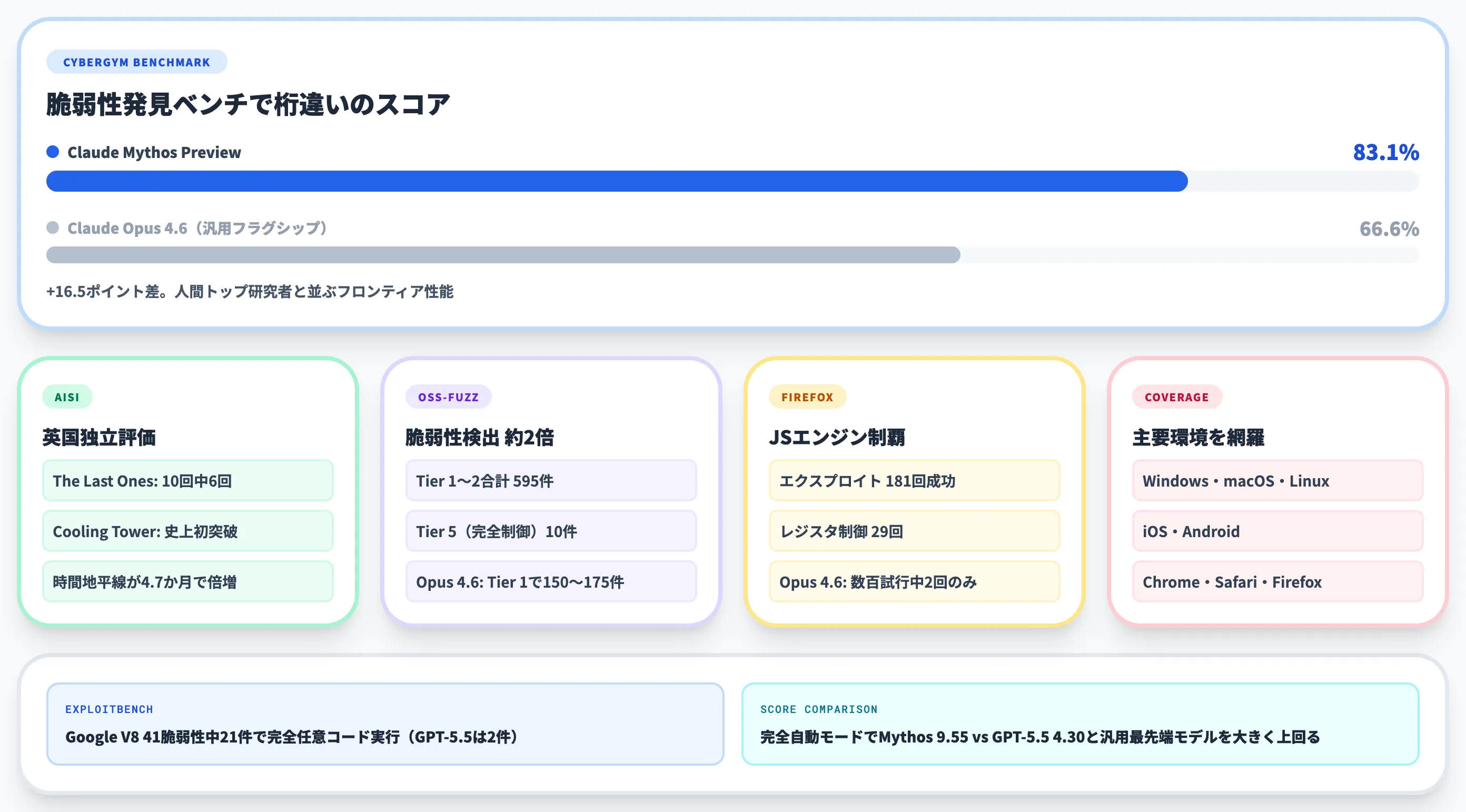Select the row Opus 4.6: Tier 1で150〜175件
This screenshot has height=812, width=1466.
[x=551, y=582]
